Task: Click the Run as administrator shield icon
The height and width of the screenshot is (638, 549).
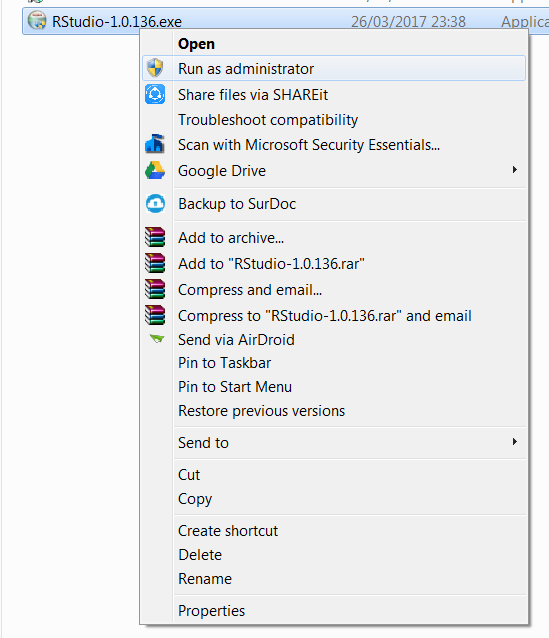Action: [155, 68]
